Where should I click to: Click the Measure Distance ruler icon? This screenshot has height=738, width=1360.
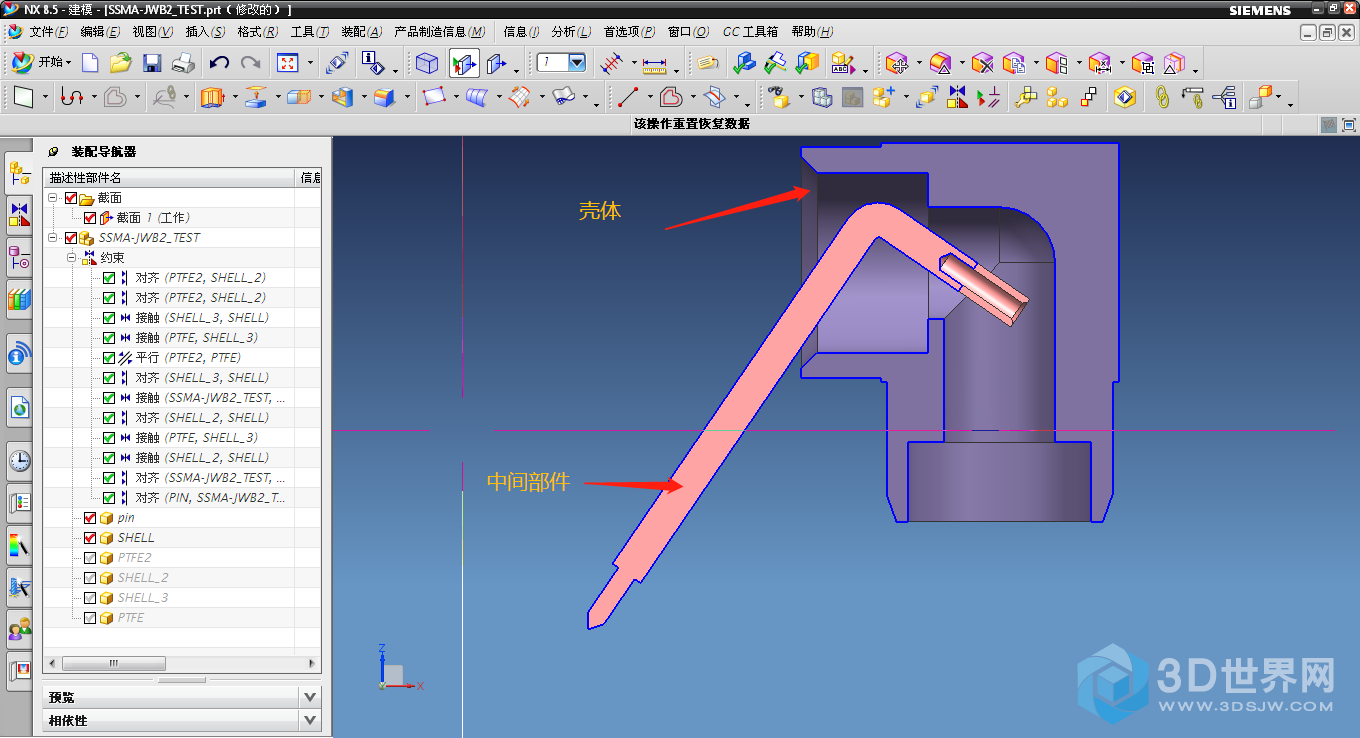pyautogui.click(x=654, y=64)
